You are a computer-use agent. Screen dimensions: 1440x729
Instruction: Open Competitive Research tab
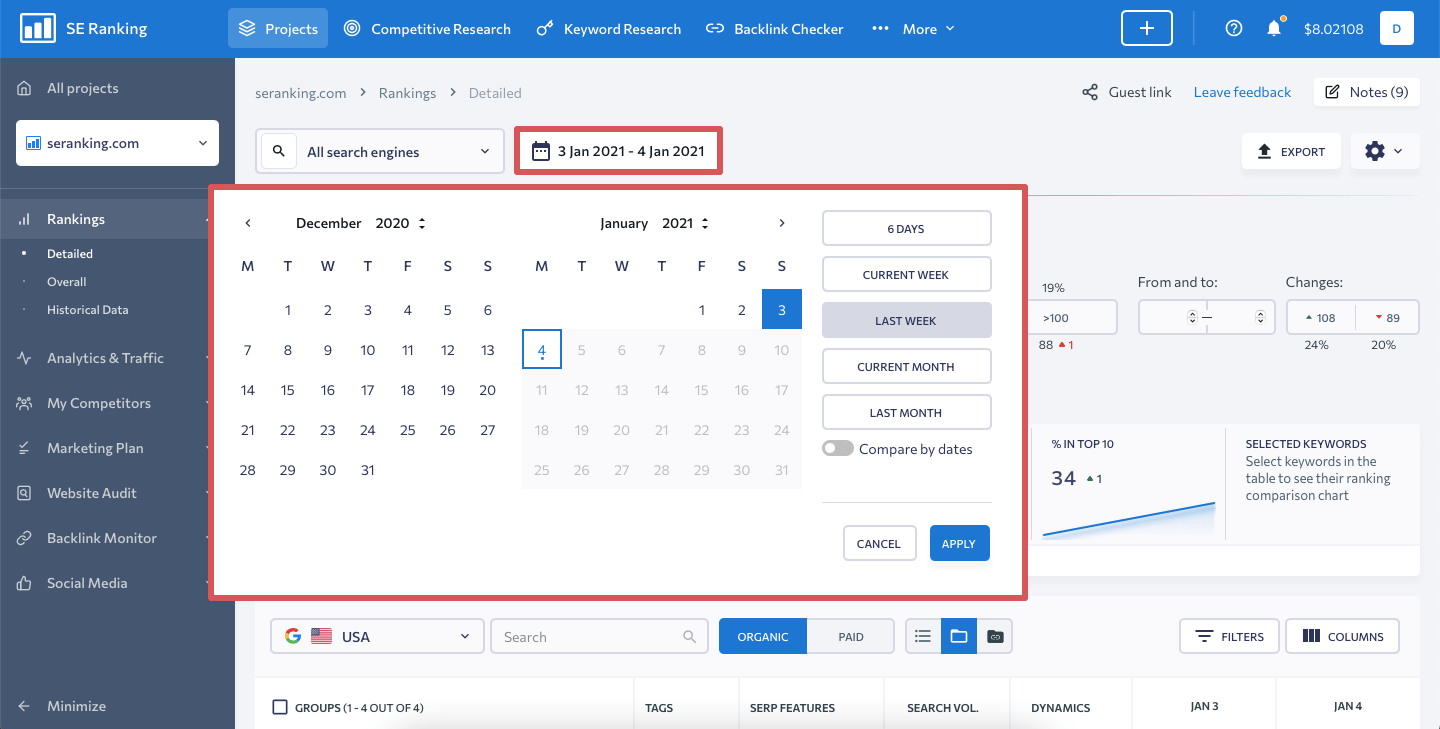click(427, 29)
